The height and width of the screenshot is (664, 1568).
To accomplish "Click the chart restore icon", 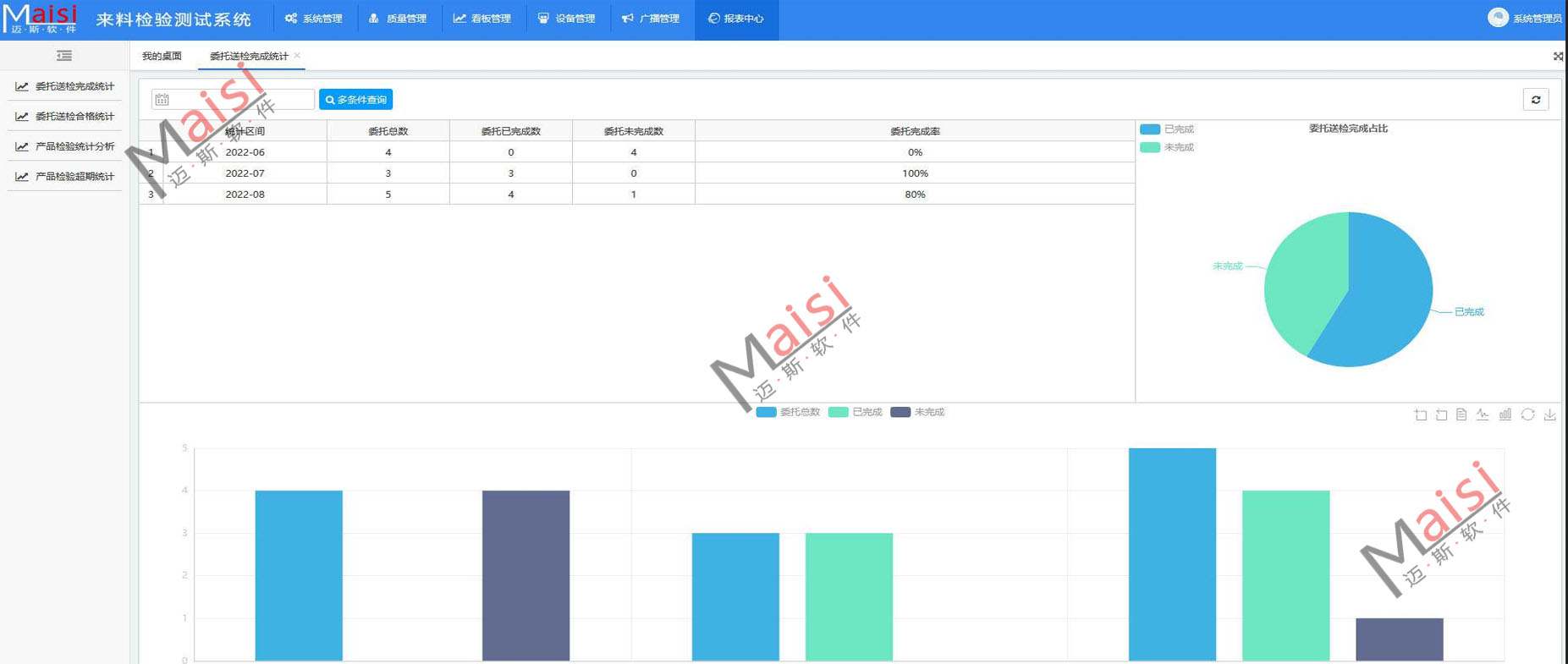I will (1527, 414).
